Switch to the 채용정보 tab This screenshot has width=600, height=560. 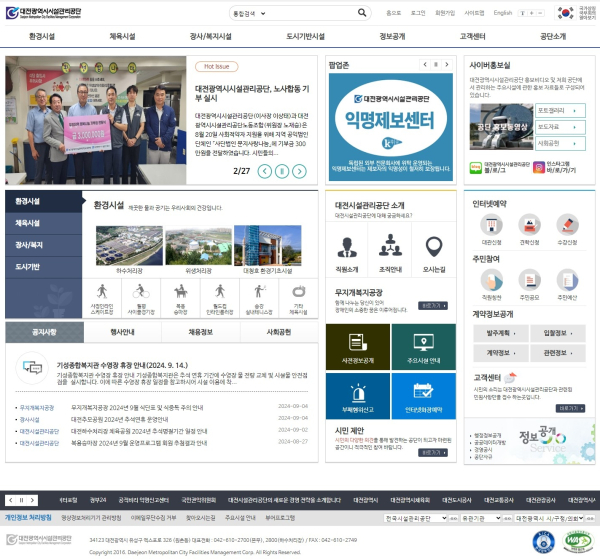coord(201,332)
